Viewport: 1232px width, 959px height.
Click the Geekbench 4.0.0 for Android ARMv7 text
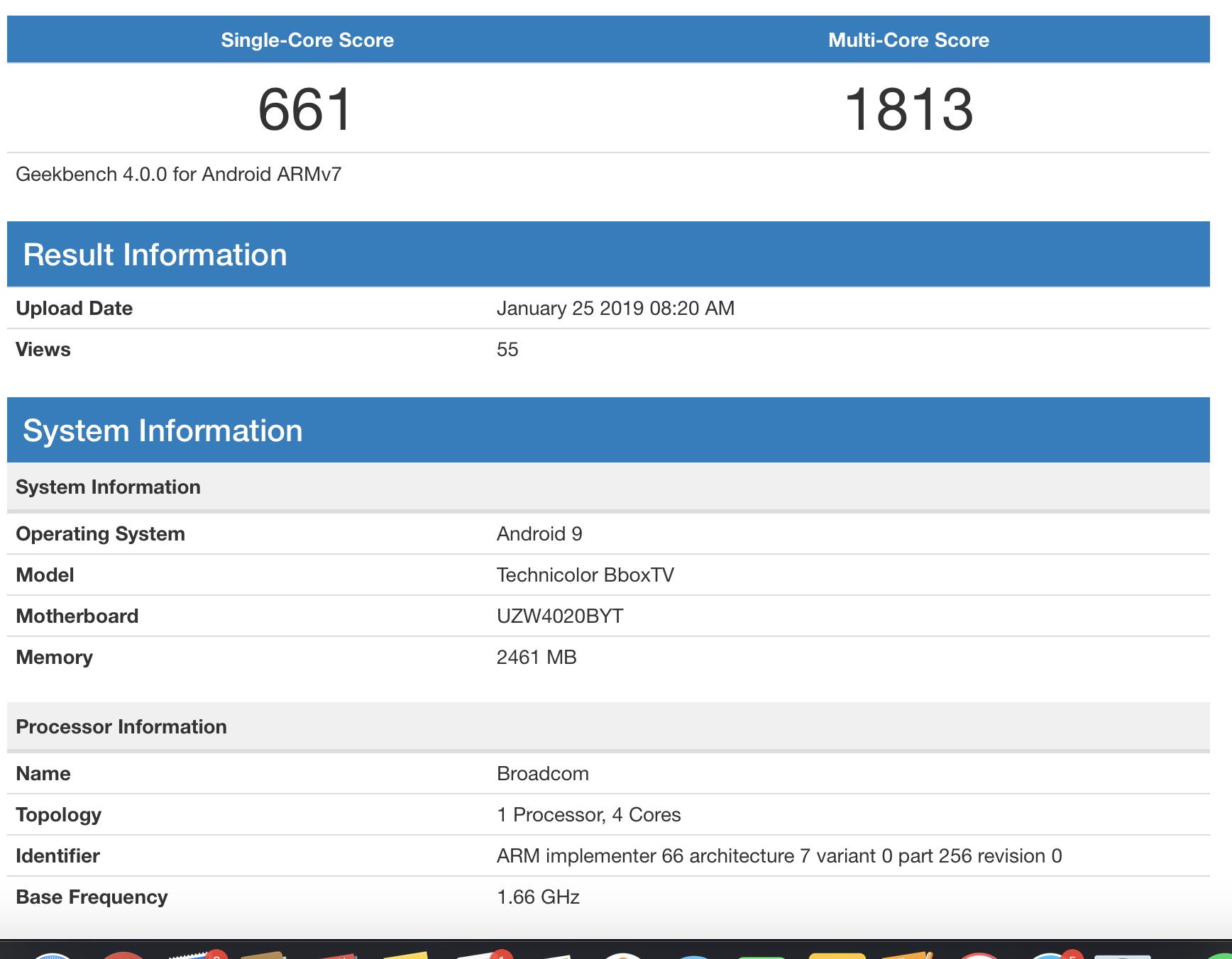pos(178,174)
